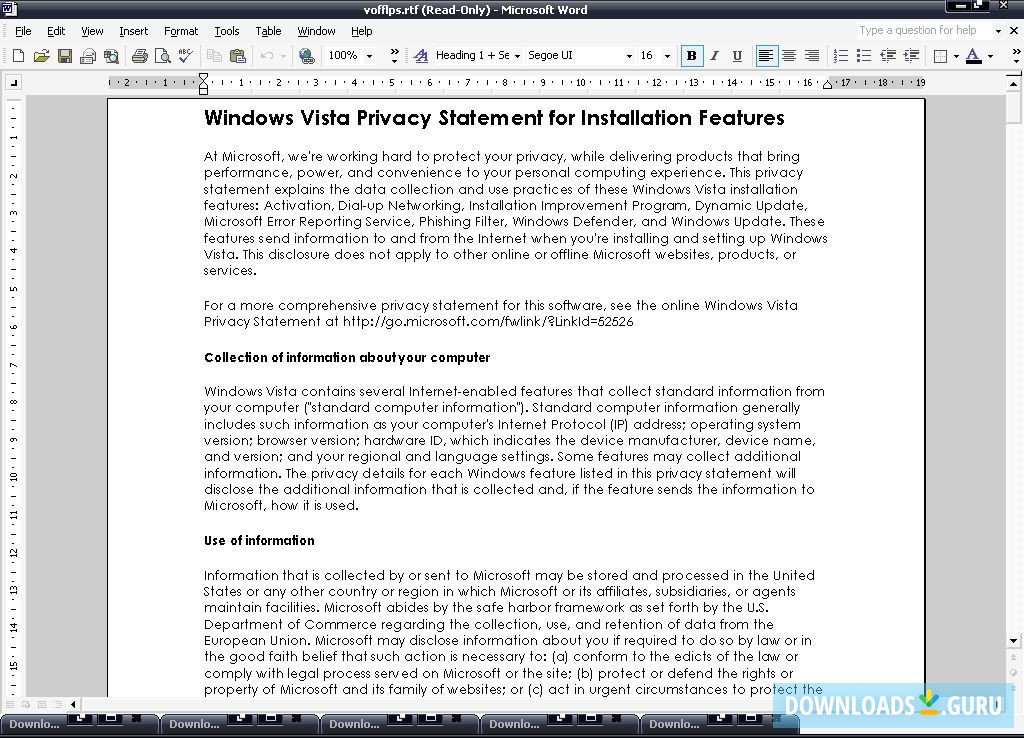Click the Type a question for help field
The image size is (1024, 738).
tap(920, 30)
